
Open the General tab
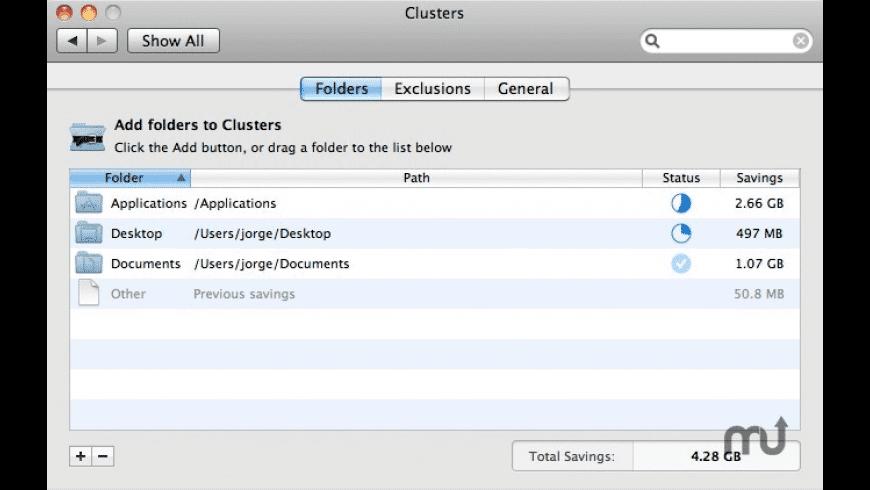pos(526,89)
